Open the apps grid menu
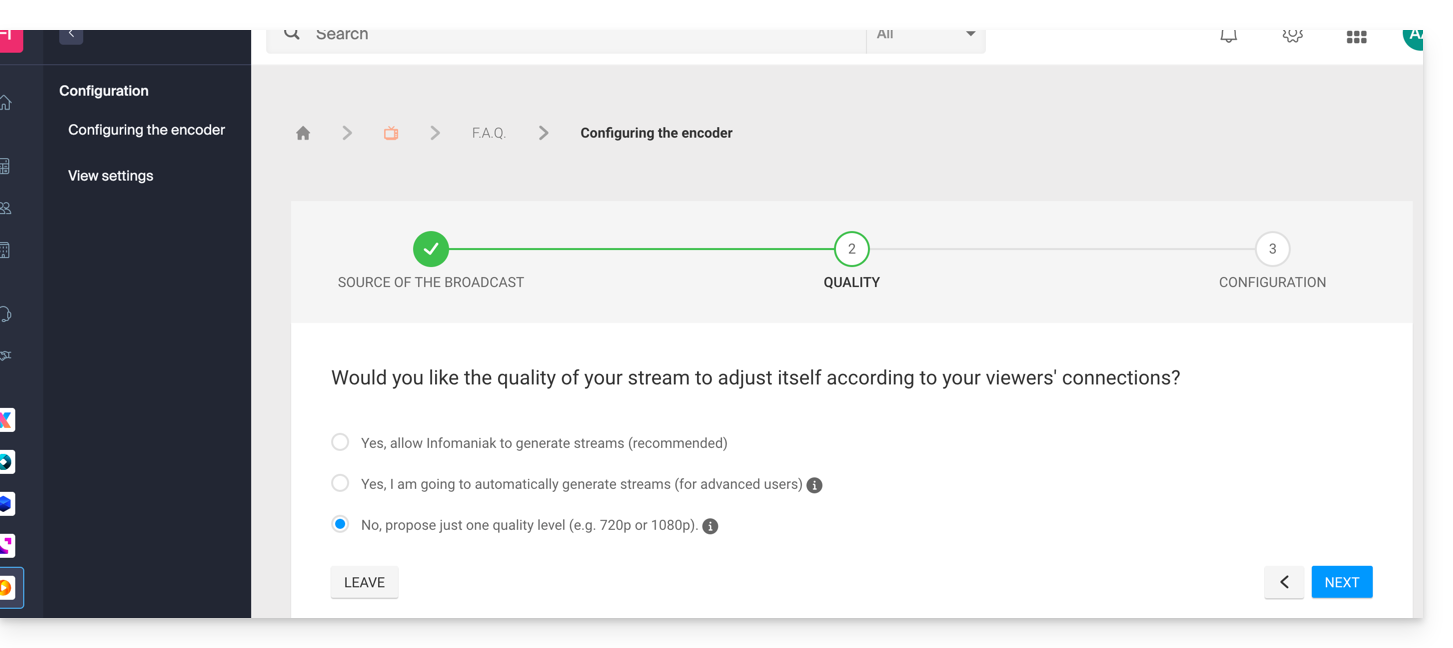The height and width of the screenshot is (648, 1453). (1356, 37)
